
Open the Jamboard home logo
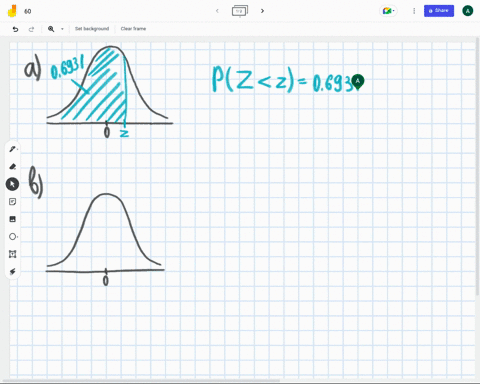12,11
